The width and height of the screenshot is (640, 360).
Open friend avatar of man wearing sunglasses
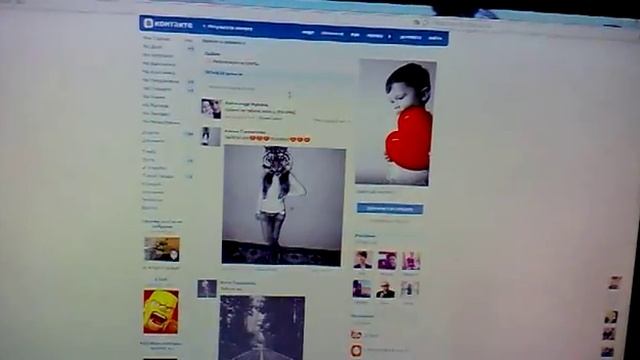pyautogui.click(x=386, y=289)
